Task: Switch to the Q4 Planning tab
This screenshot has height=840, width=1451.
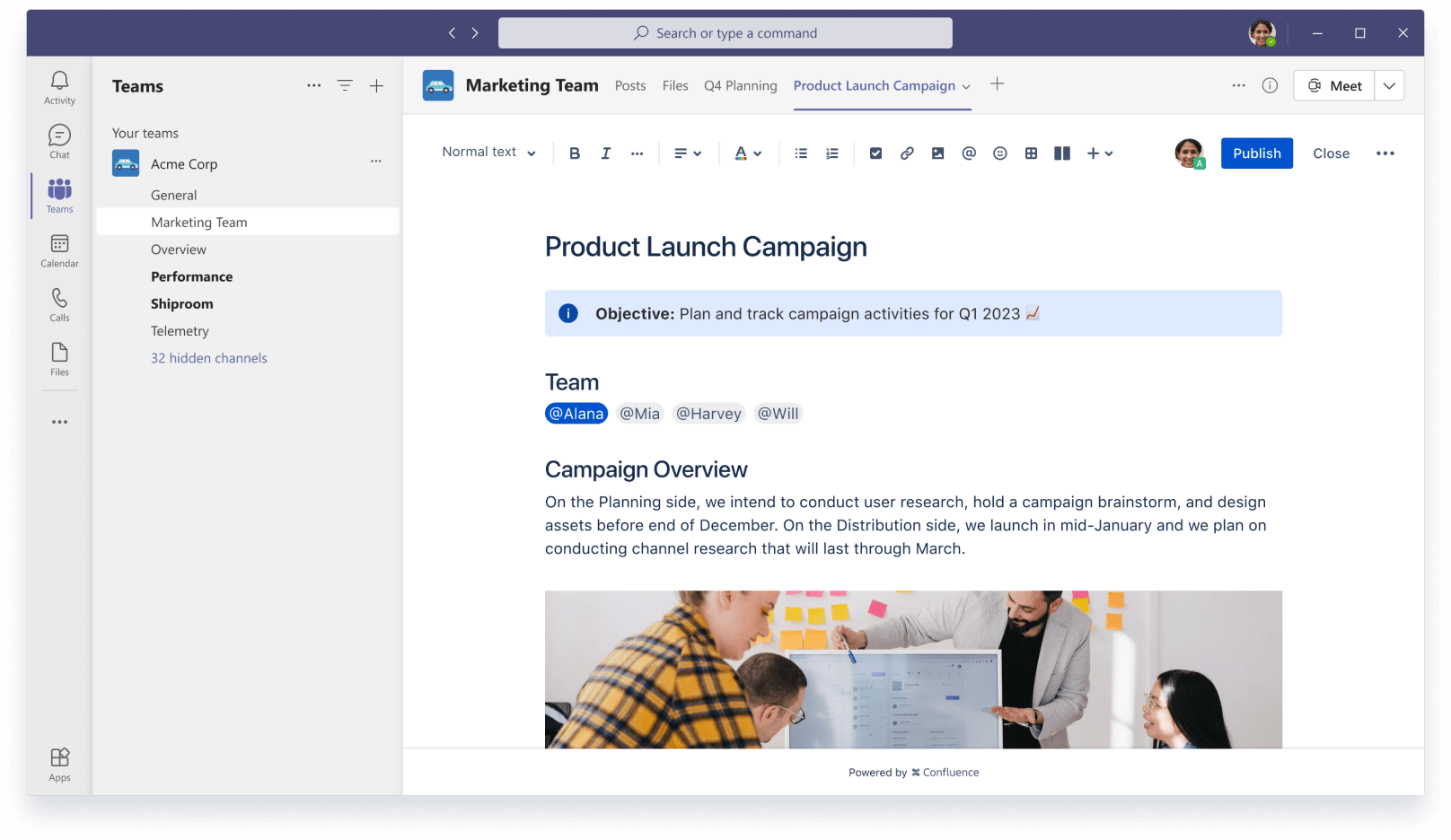Action: coord(740,85)
